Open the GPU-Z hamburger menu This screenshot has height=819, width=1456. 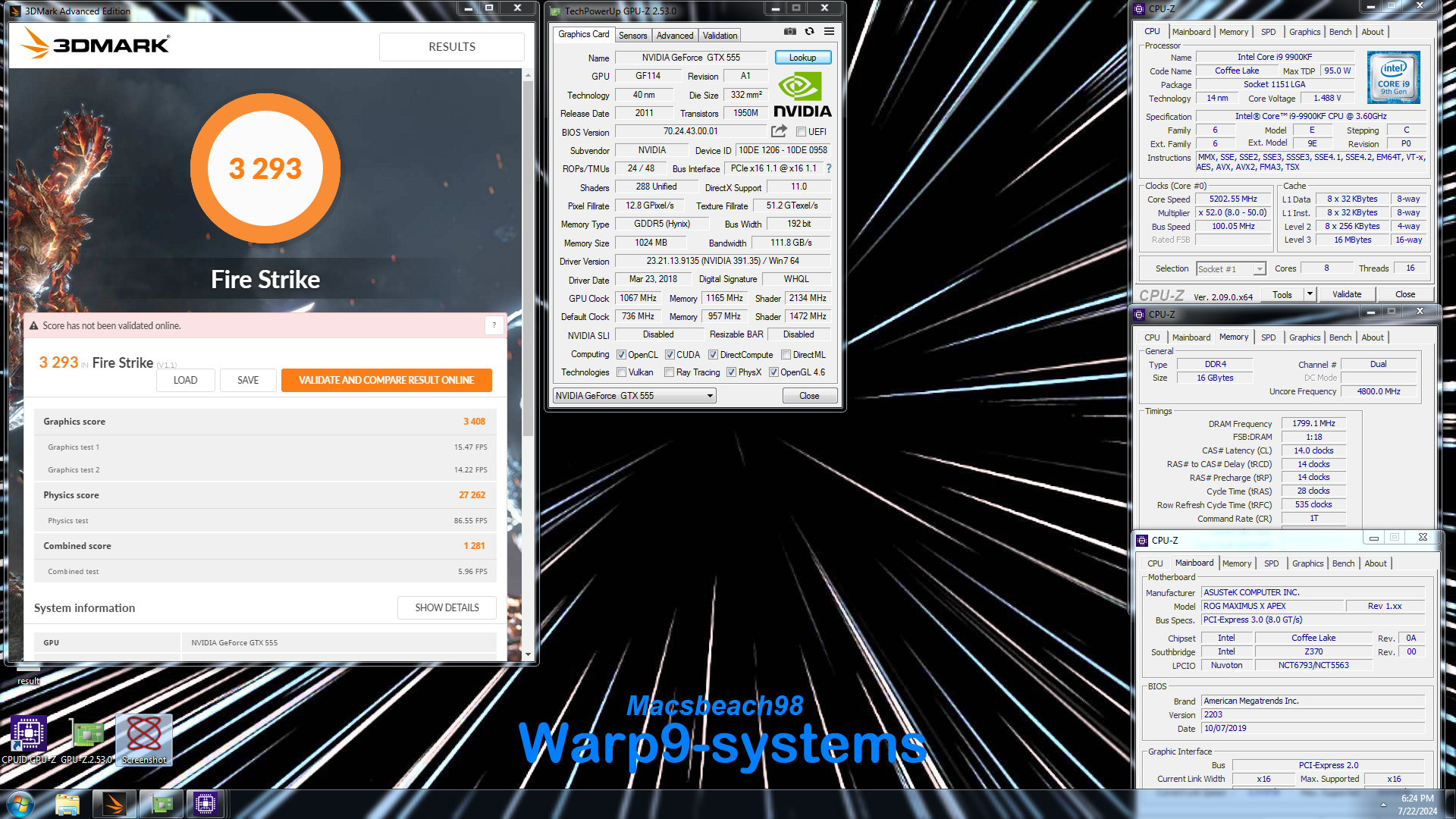(829, 32)
